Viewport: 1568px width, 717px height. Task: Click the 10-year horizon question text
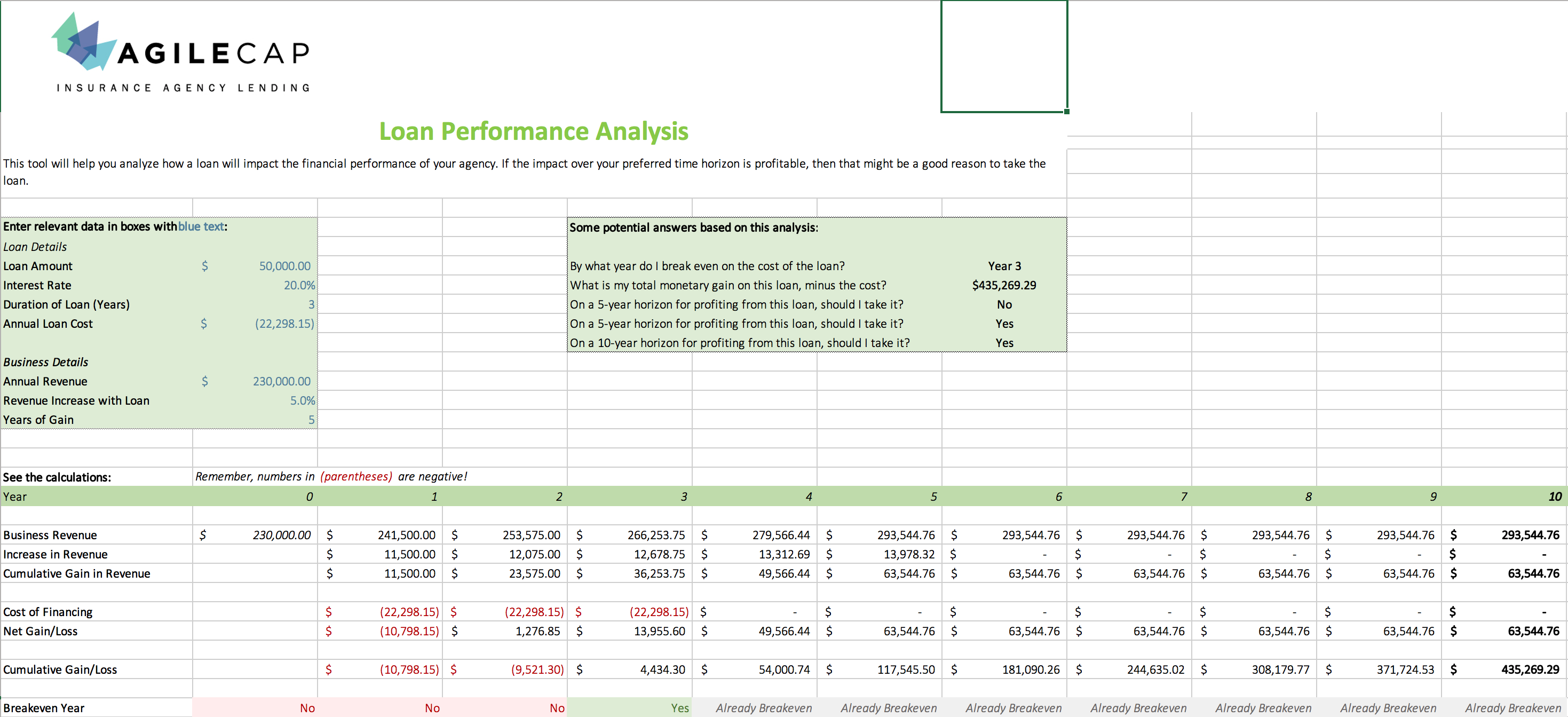[740, 343]
